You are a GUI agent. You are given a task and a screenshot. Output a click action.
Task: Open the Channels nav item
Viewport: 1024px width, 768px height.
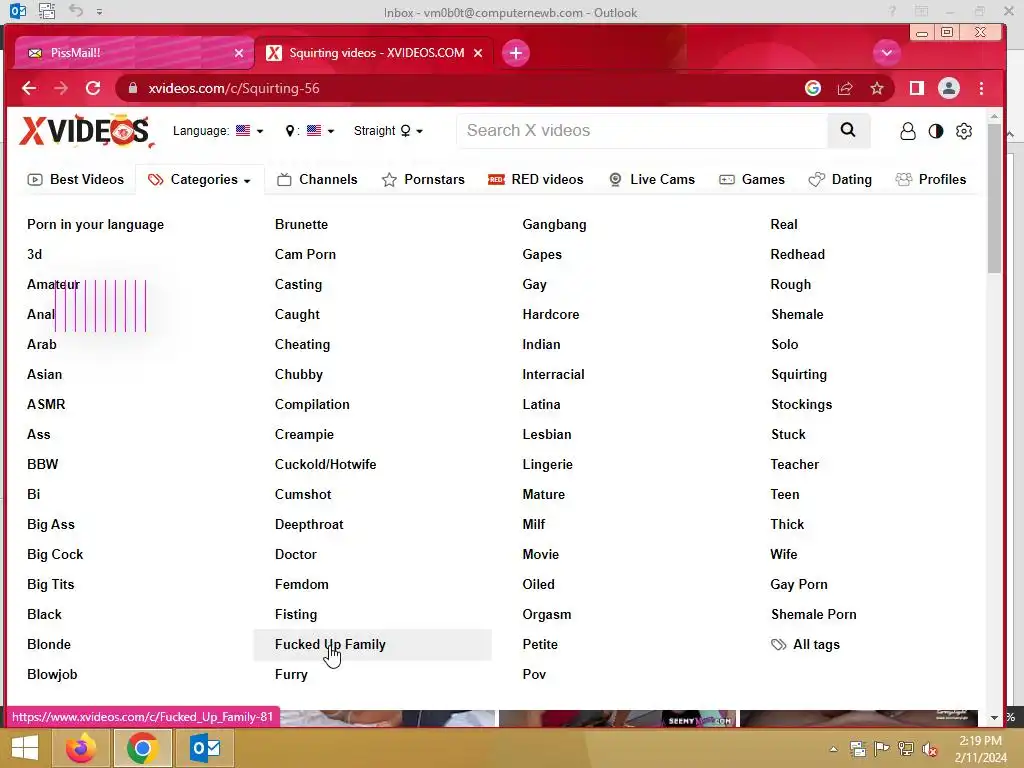317,180
